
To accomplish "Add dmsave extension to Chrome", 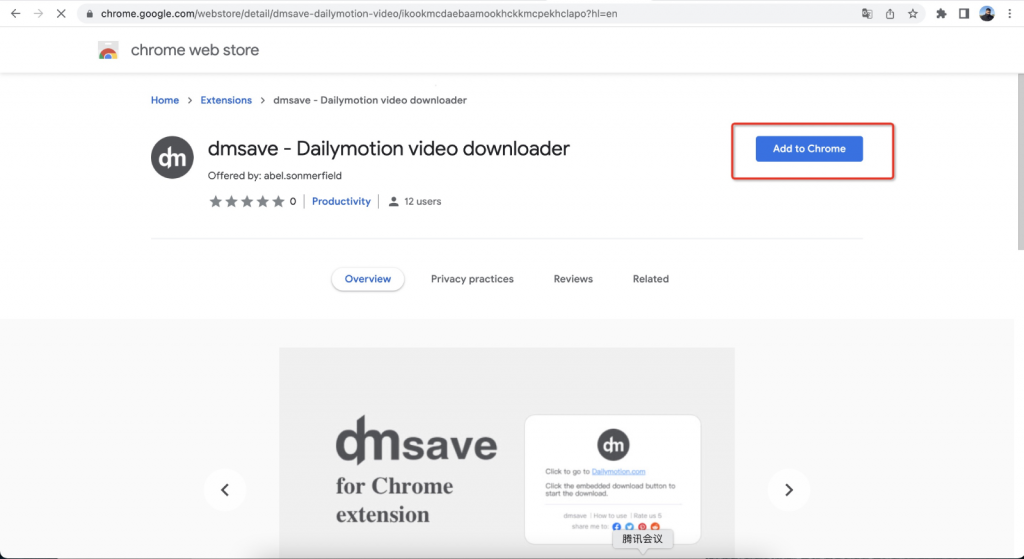I will click(809, 149).
